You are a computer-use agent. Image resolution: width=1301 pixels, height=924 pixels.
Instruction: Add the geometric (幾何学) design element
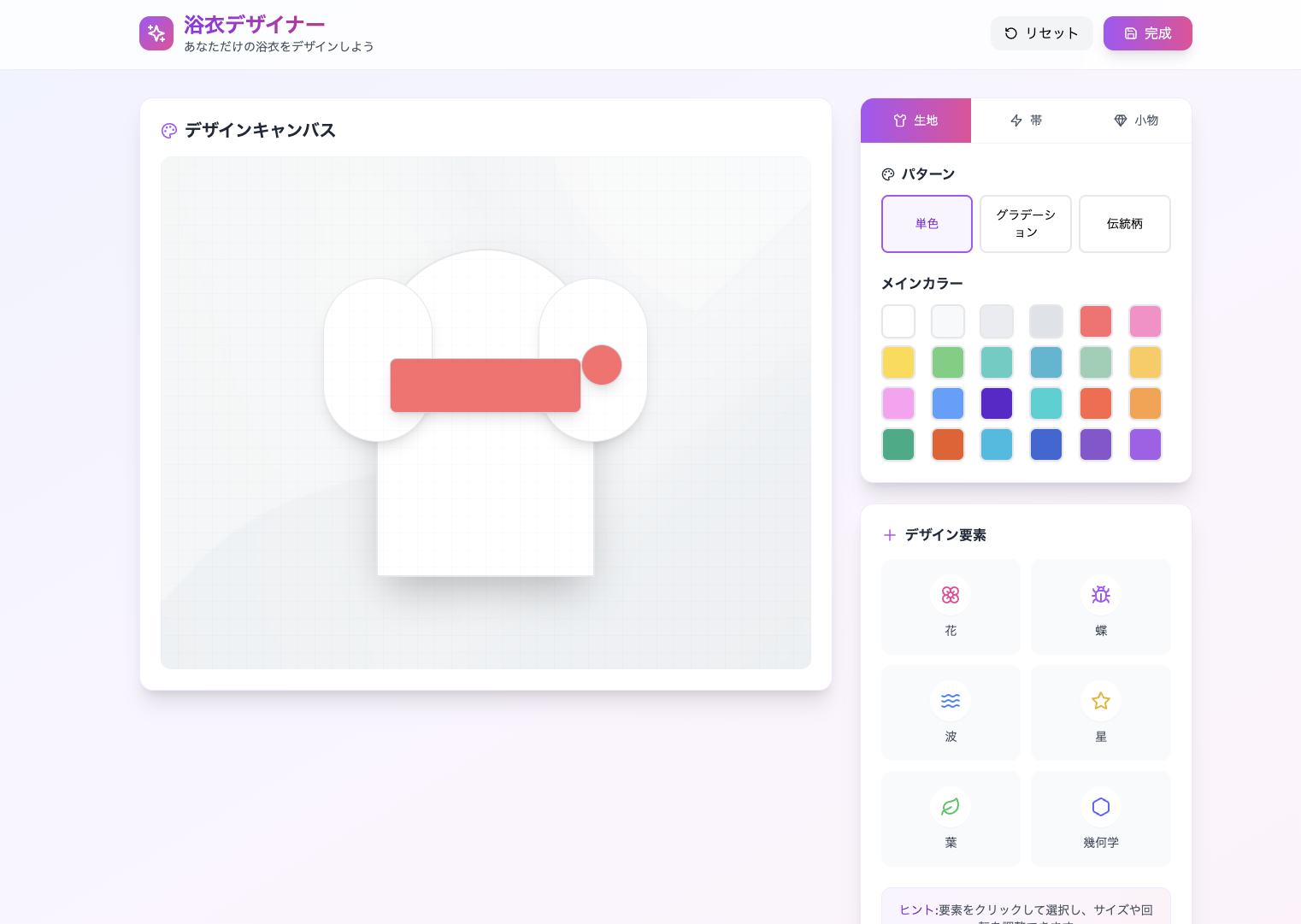1100,819
